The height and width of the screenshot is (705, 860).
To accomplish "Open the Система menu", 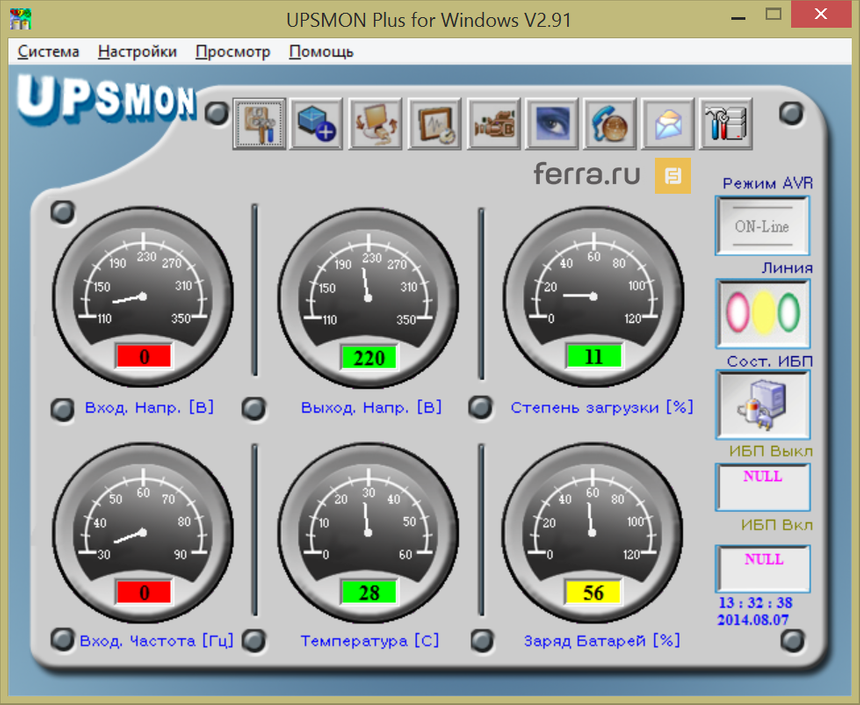I will 48,51.
